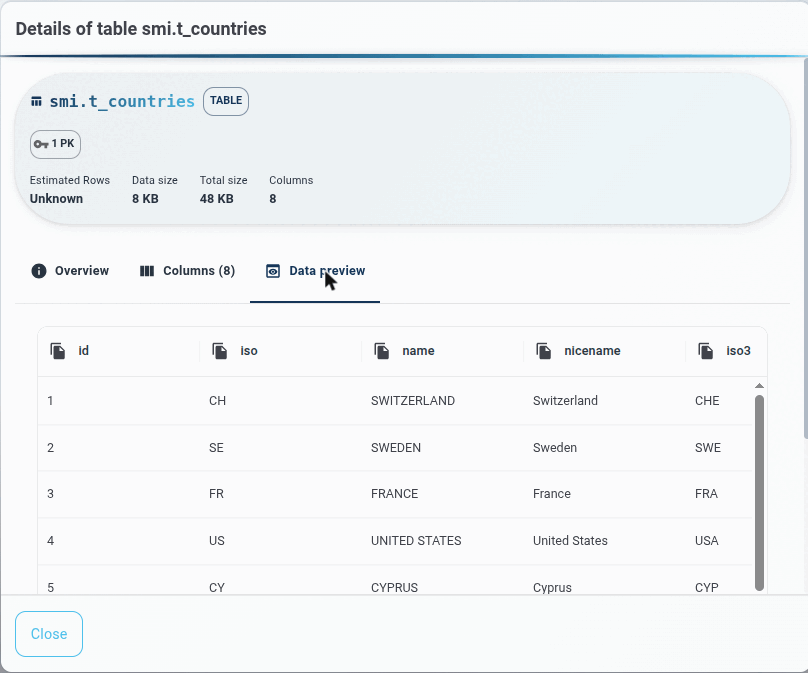Open the Columns (8) tab
Image resolution: width=808 pixels, height=673 pixels.
pos(187,271)
